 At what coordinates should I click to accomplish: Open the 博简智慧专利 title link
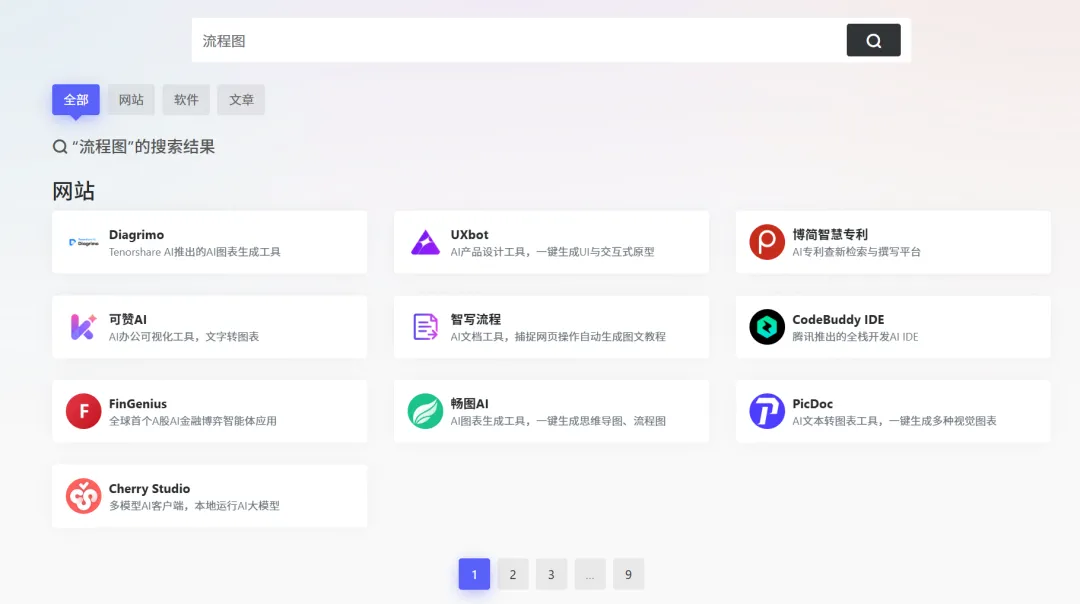(830, 235)
